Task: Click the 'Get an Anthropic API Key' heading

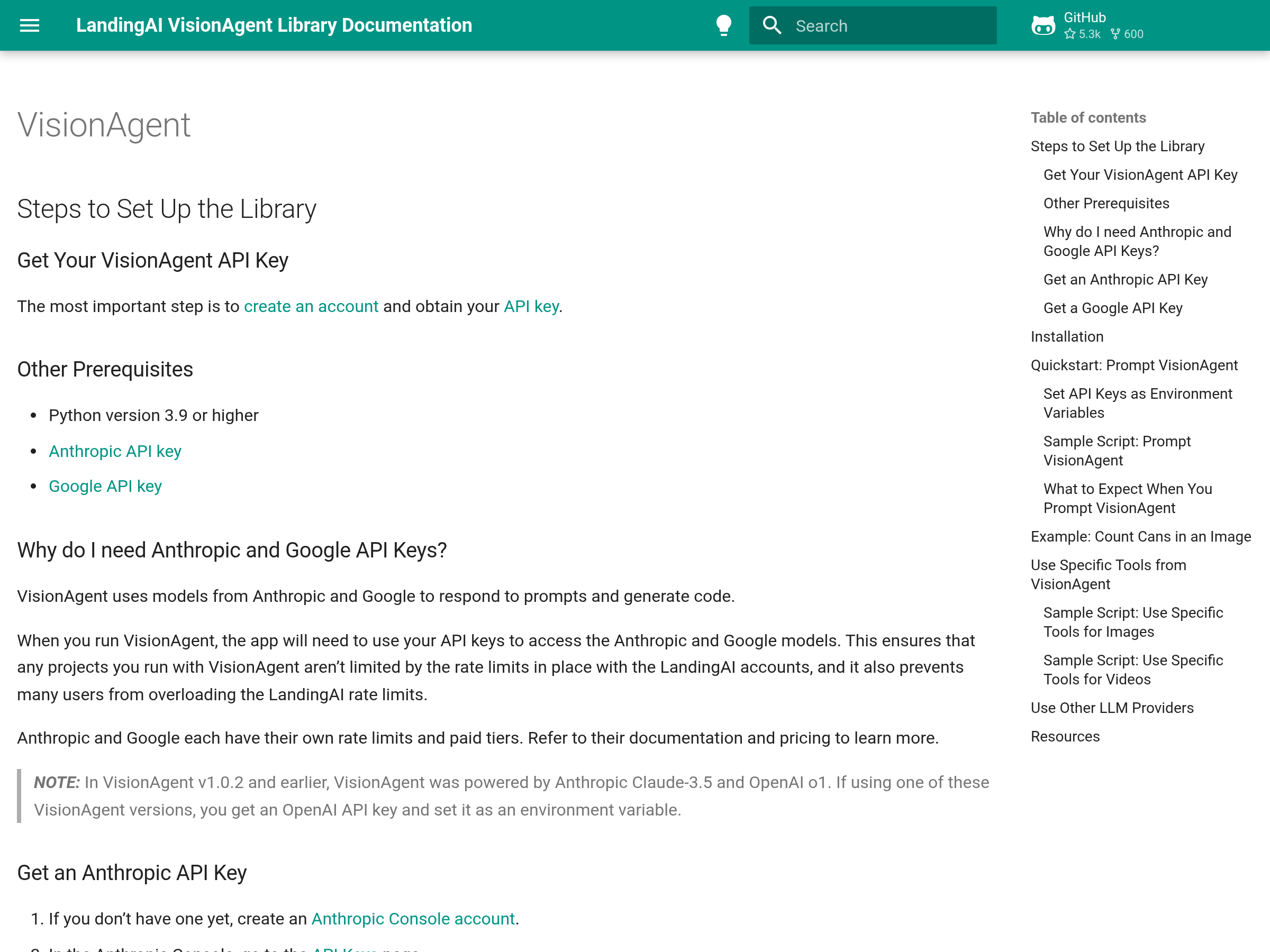Action: (x=132, y=873)
